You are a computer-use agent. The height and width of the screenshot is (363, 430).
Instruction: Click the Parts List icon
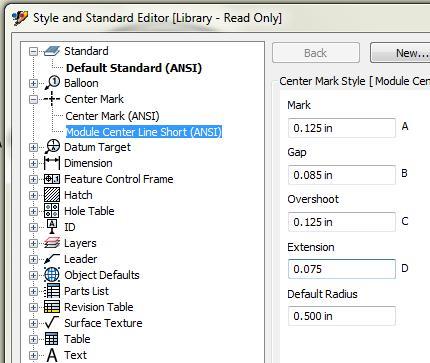click(x=52, y=291)
